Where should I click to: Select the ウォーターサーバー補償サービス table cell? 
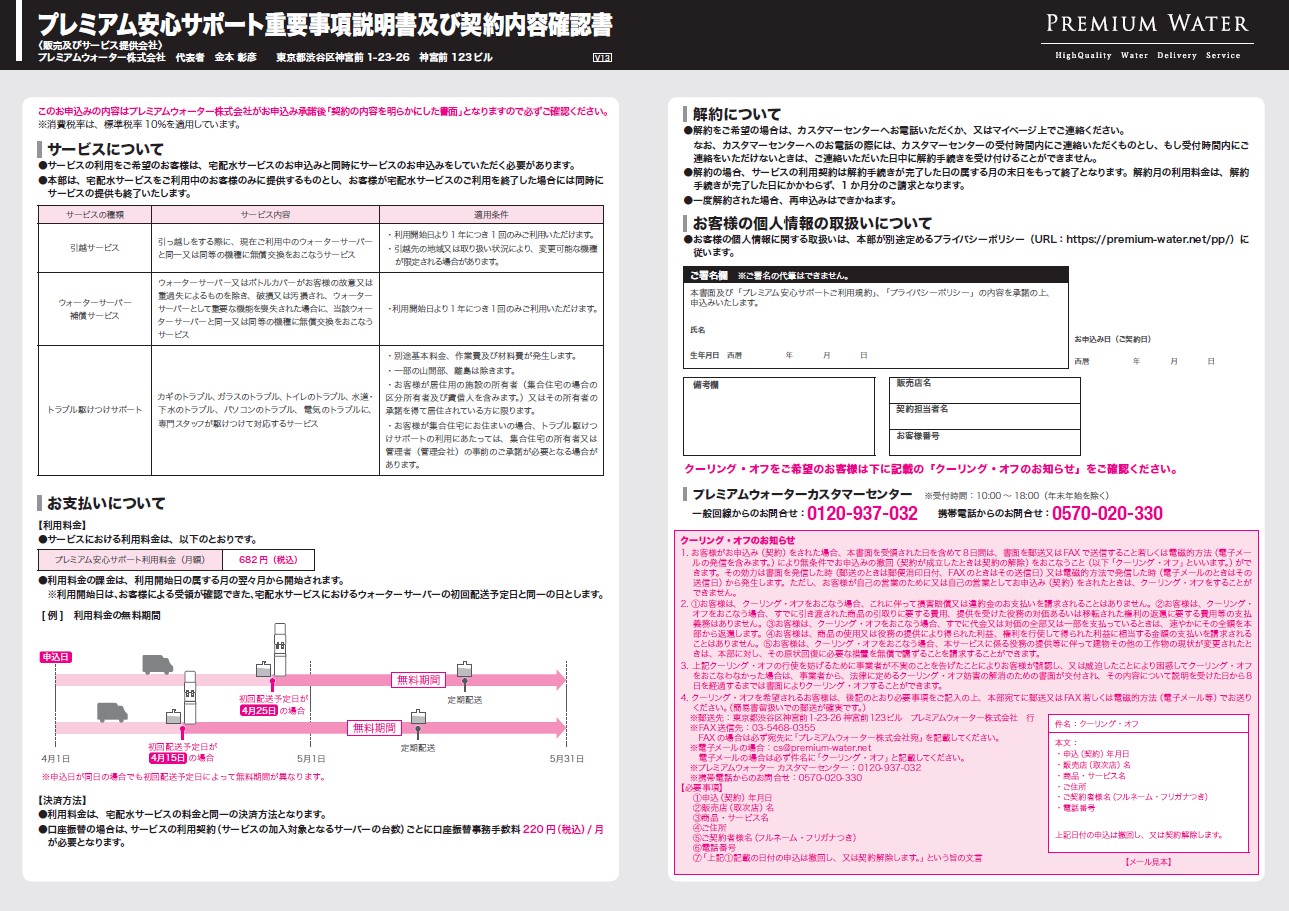94,308
